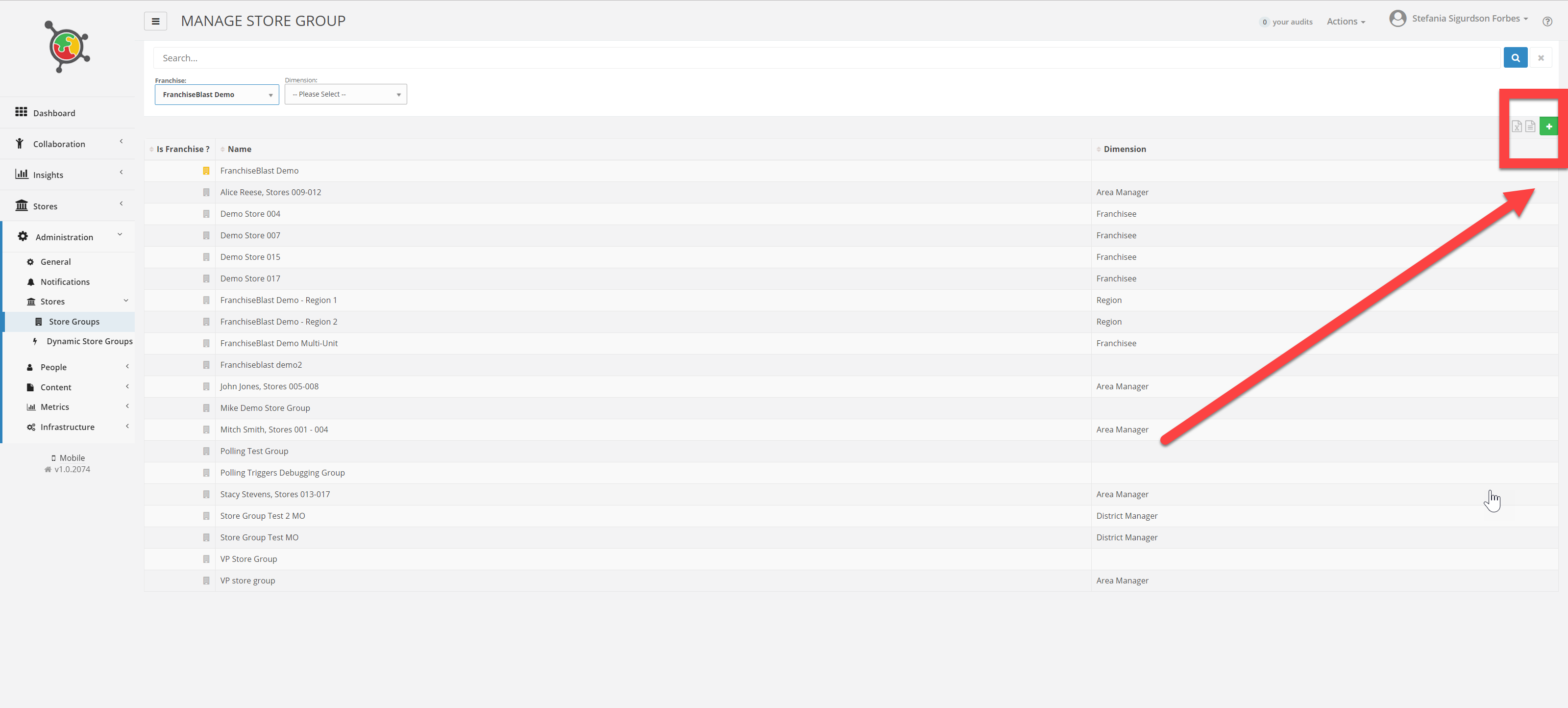
Task: Clear the search with the X button
Action: pos(1541,58)
